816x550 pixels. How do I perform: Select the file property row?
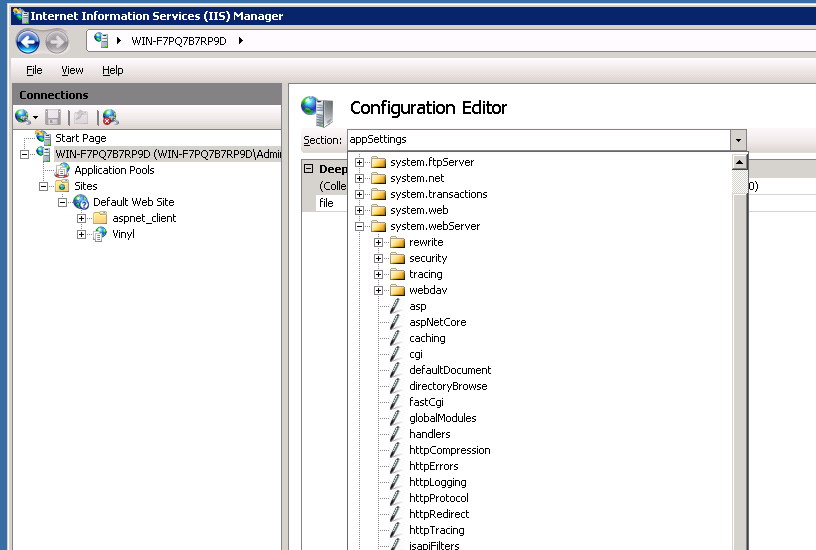click(326, 203)
